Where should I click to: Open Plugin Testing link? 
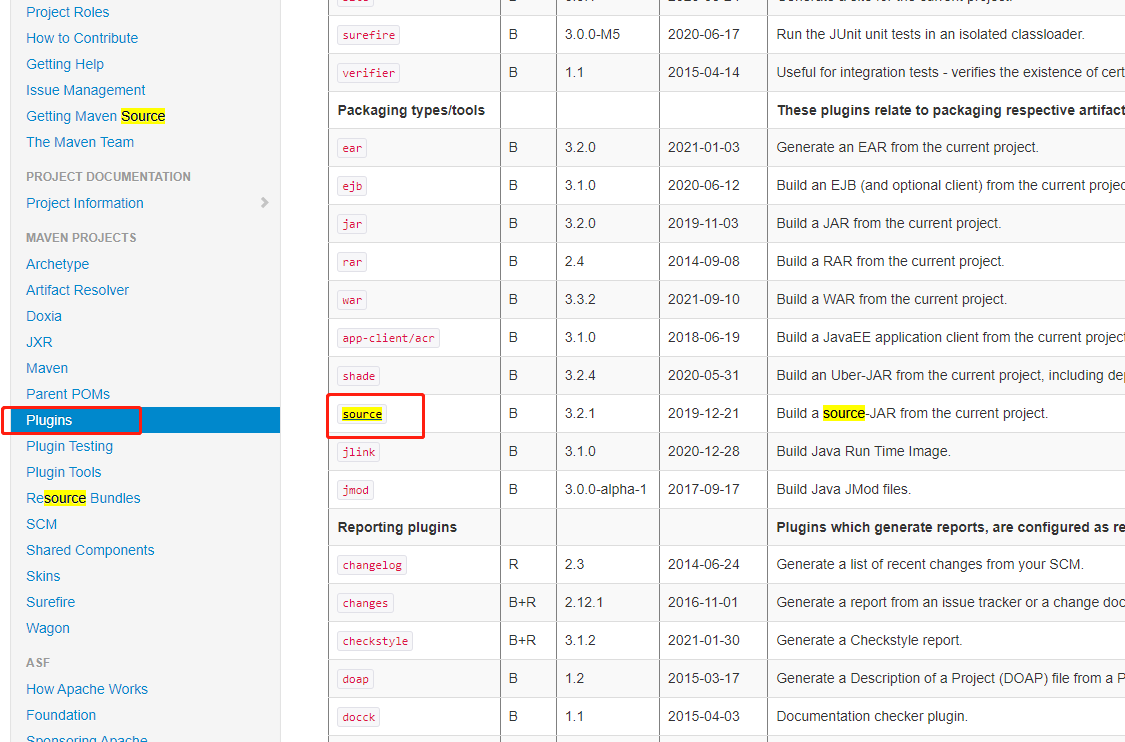[70, 446]
